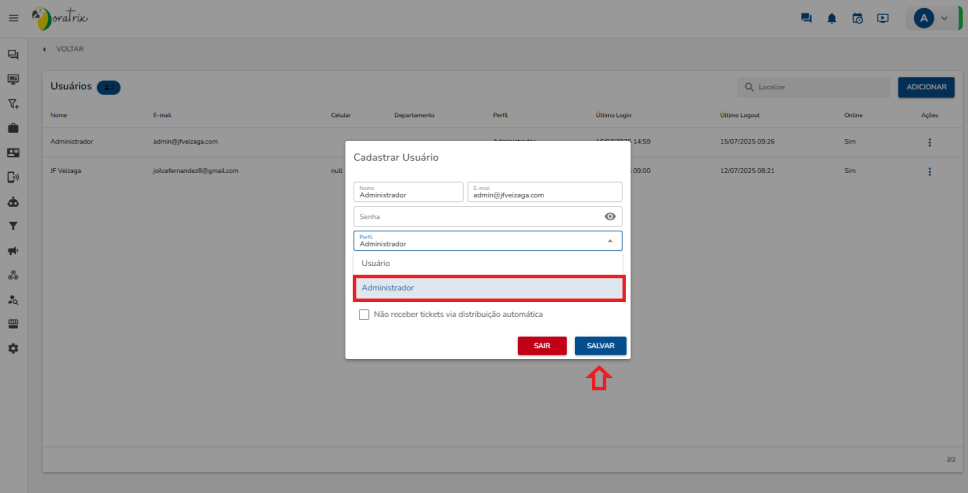Screen dimensions: 968x493
Task: Open the chat messages icon in header
Action: [x=806, y=18]
